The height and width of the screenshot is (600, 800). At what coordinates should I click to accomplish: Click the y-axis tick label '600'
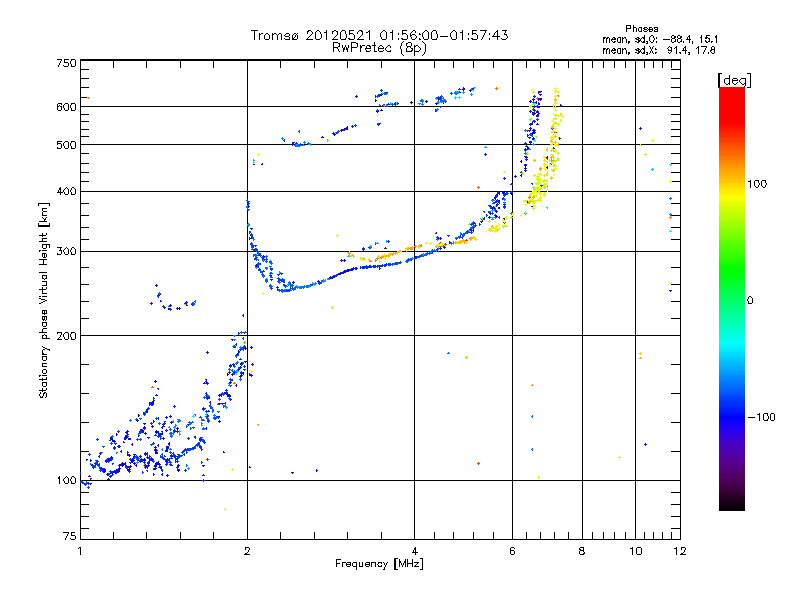[67, 107]
